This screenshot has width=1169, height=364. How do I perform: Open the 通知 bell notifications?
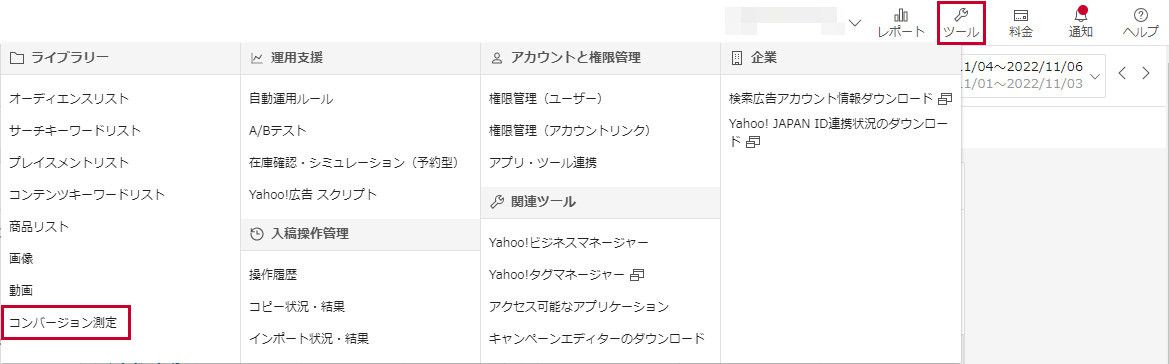[x=1080, y=14]
